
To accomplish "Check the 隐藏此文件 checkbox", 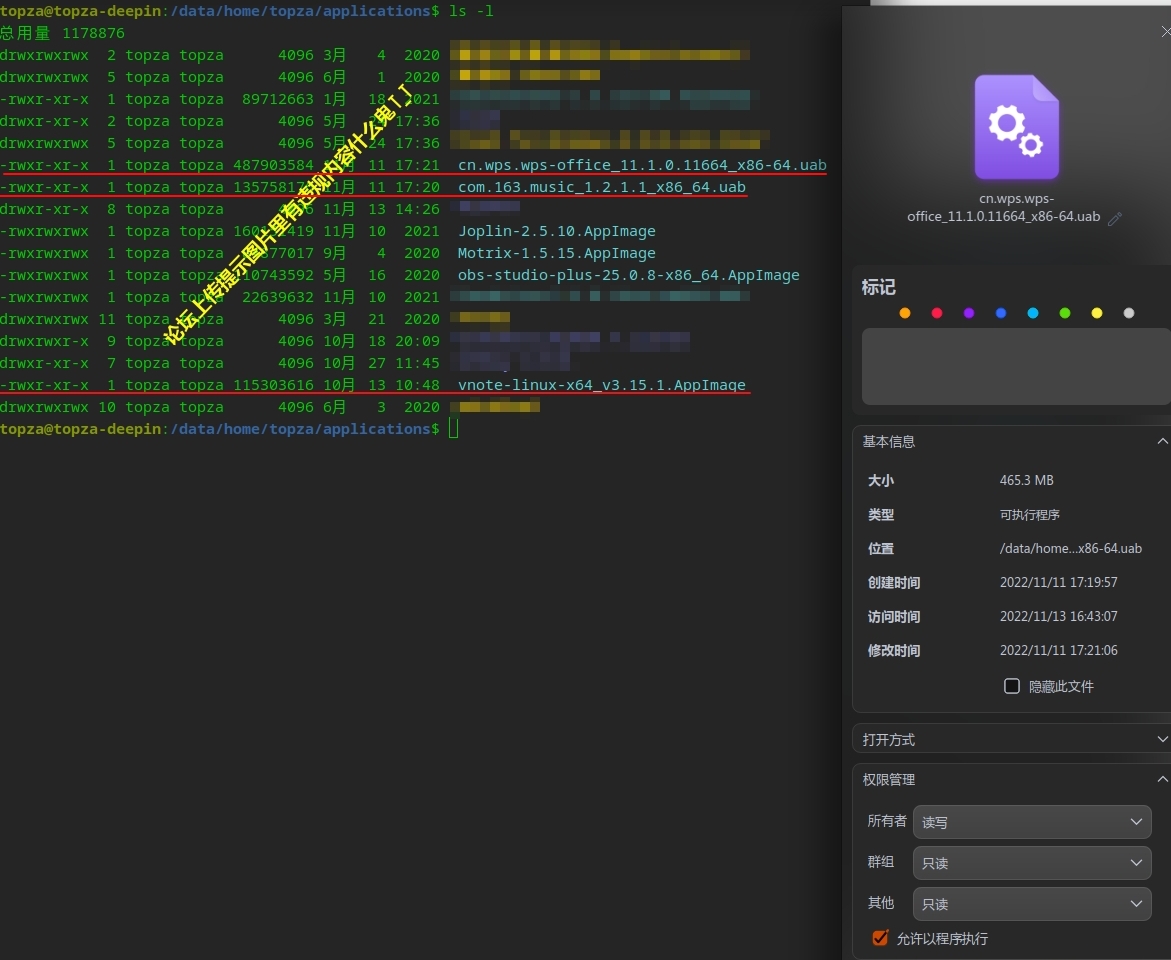I will coord(1012,686).
